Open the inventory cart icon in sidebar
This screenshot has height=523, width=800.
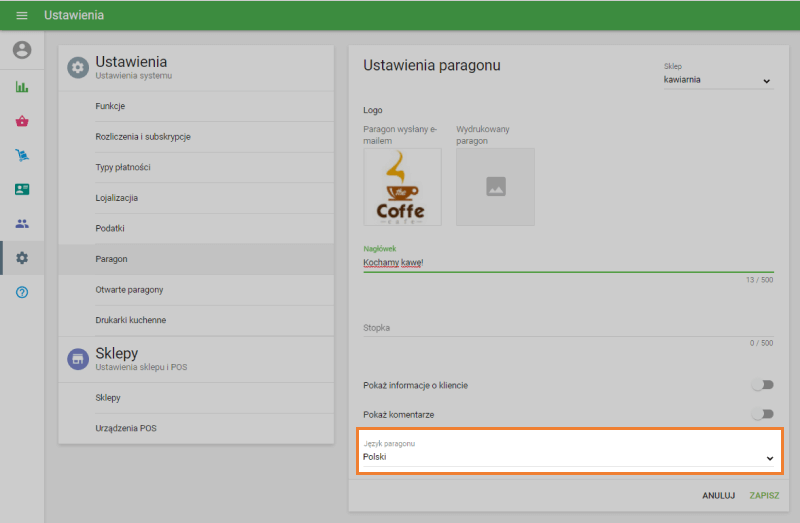(22, 155)
